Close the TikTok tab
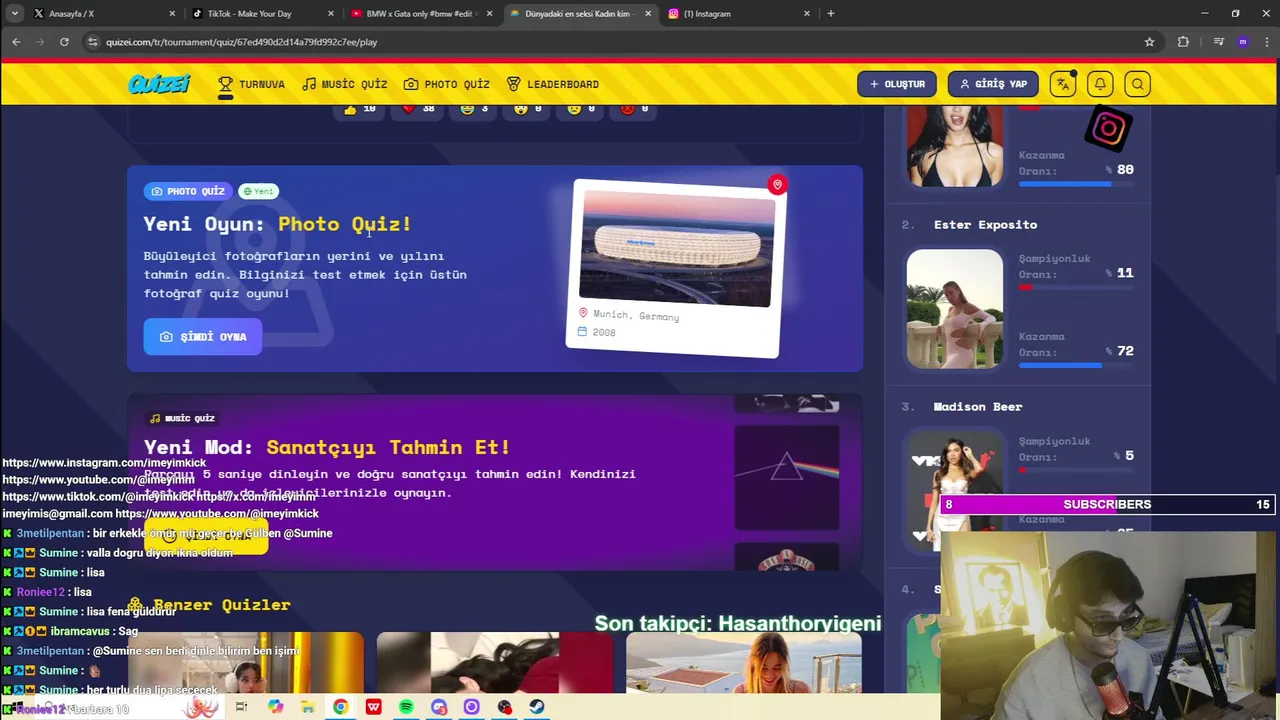The height and width of the screenshot is (720, 1280). 331,14
